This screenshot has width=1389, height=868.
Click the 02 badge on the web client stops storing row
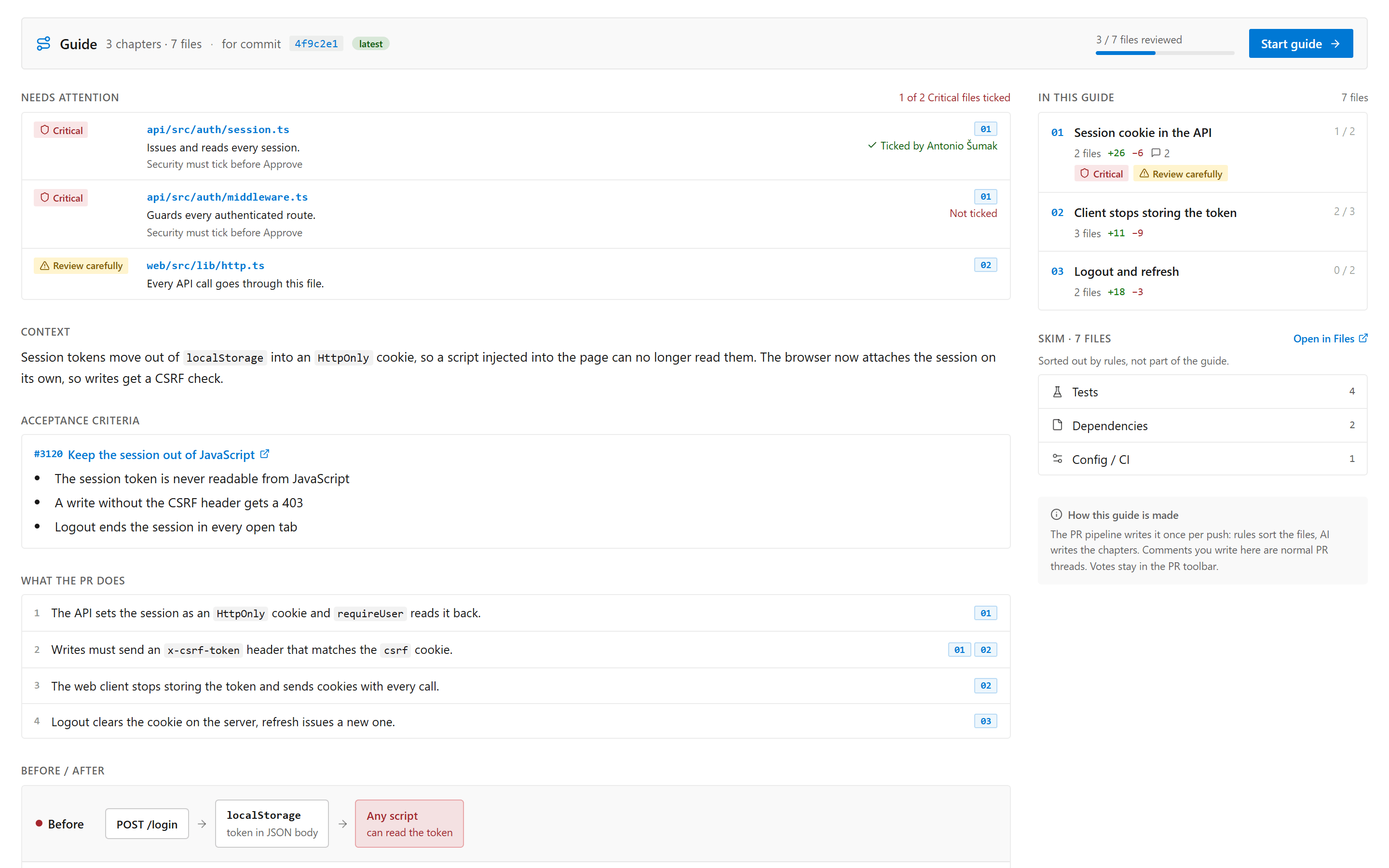pyautogui.click(x=985, y=685)
